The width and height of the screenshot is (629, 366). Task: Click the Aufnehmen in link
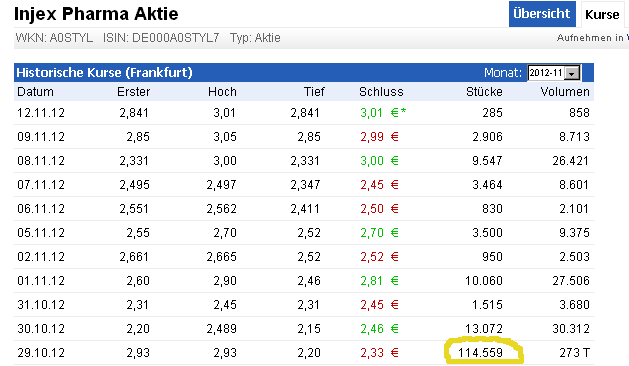click(x=590, y=38)
